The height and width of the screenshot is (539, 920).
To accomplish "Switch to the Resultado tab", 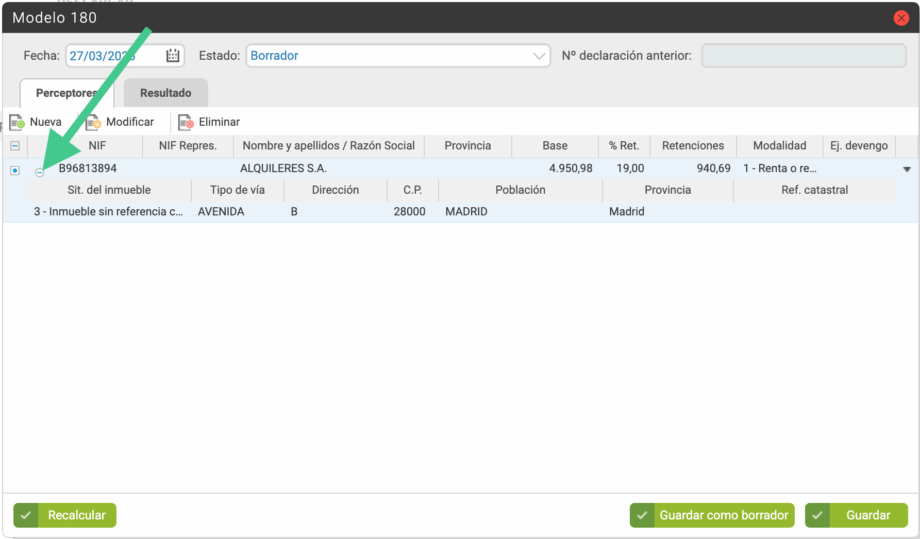I will pos(165,93).
